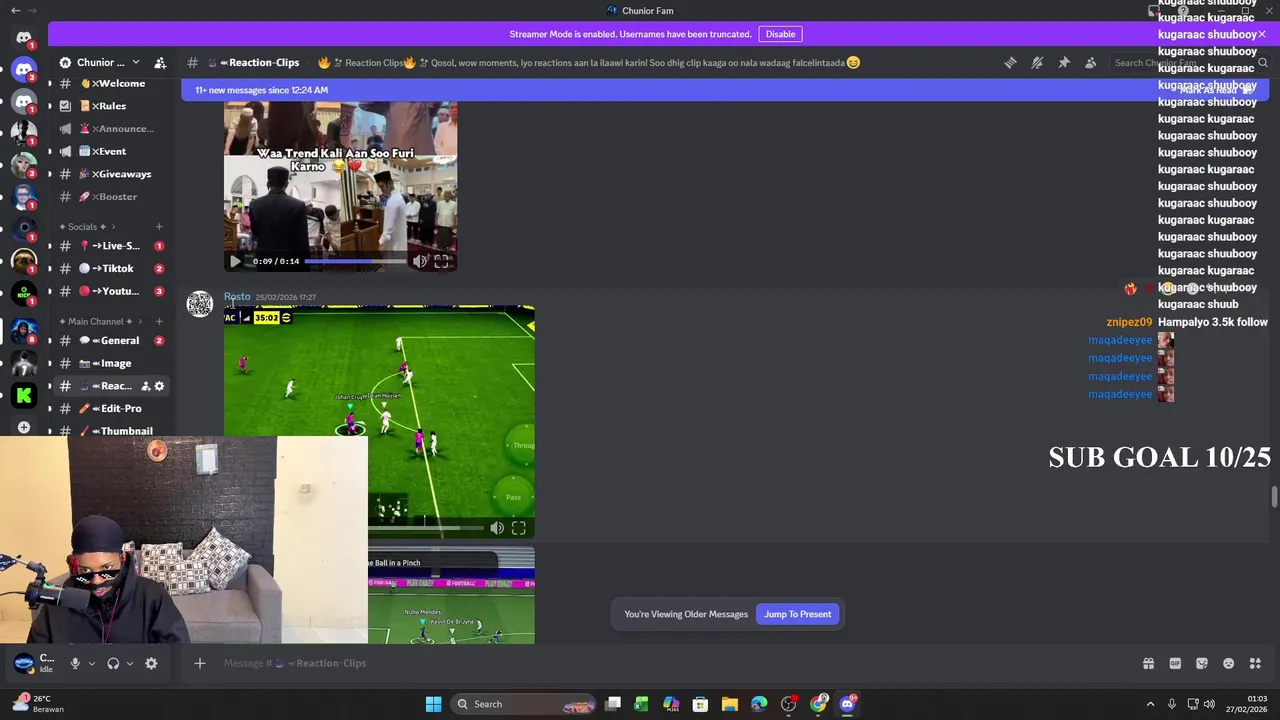Viewport: 1280px width, 720px height.
Task: Open the sticker picker
Action: (x=1202, y=663)
